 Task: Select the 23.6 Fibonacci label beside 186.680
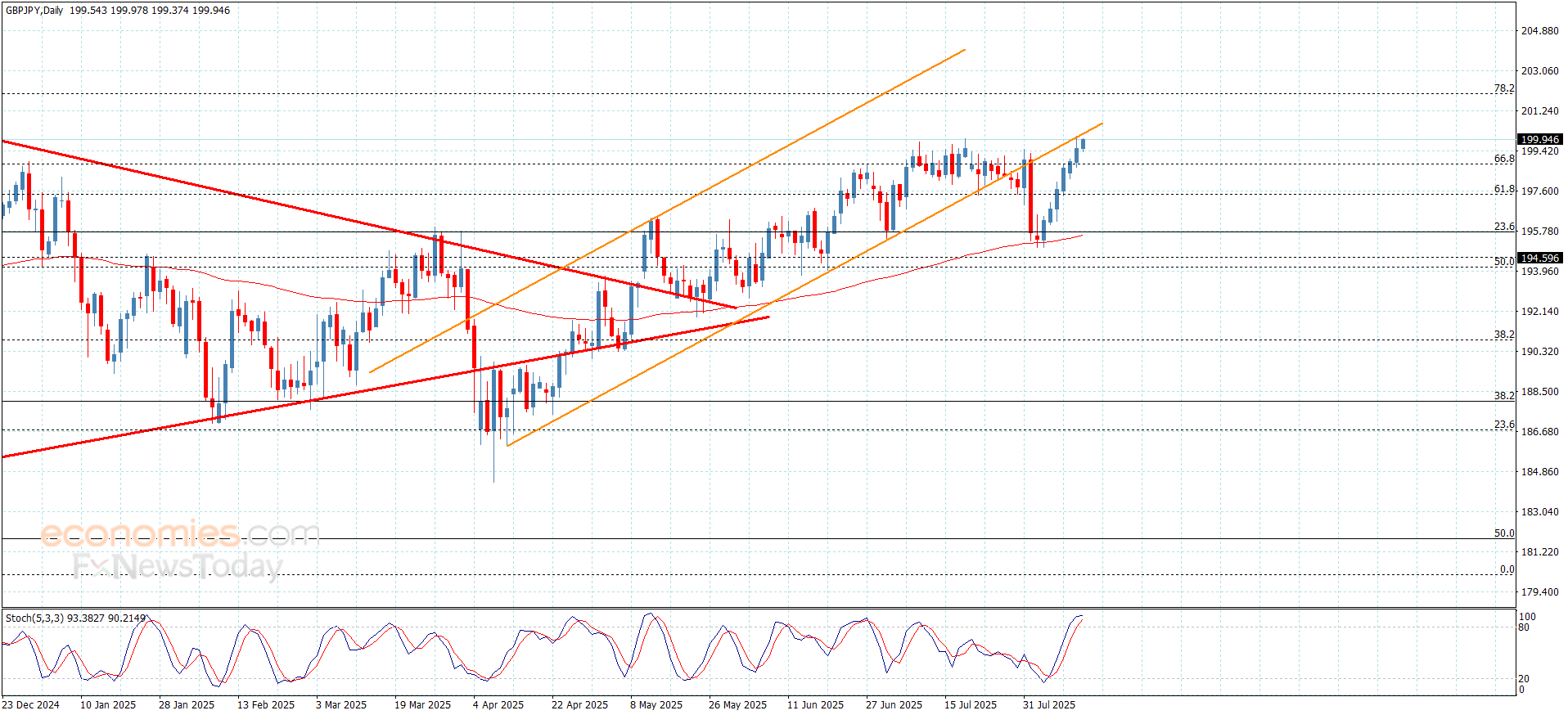tap(1504, 425)
